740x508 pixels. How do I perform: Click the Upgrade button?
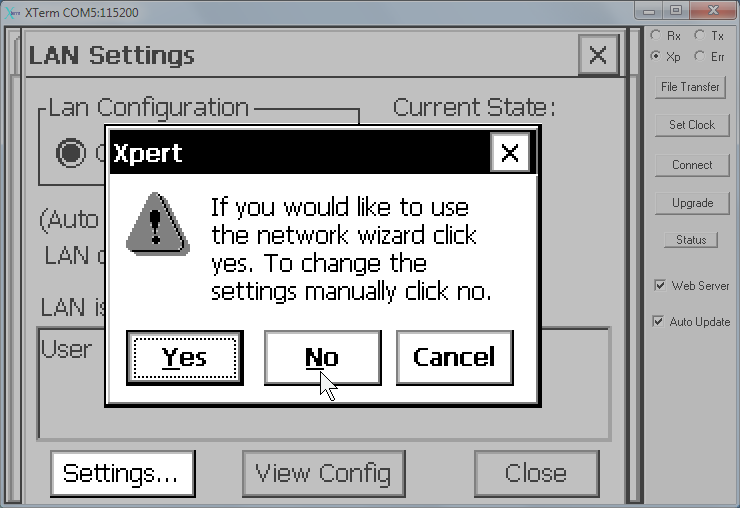(692, 203)
